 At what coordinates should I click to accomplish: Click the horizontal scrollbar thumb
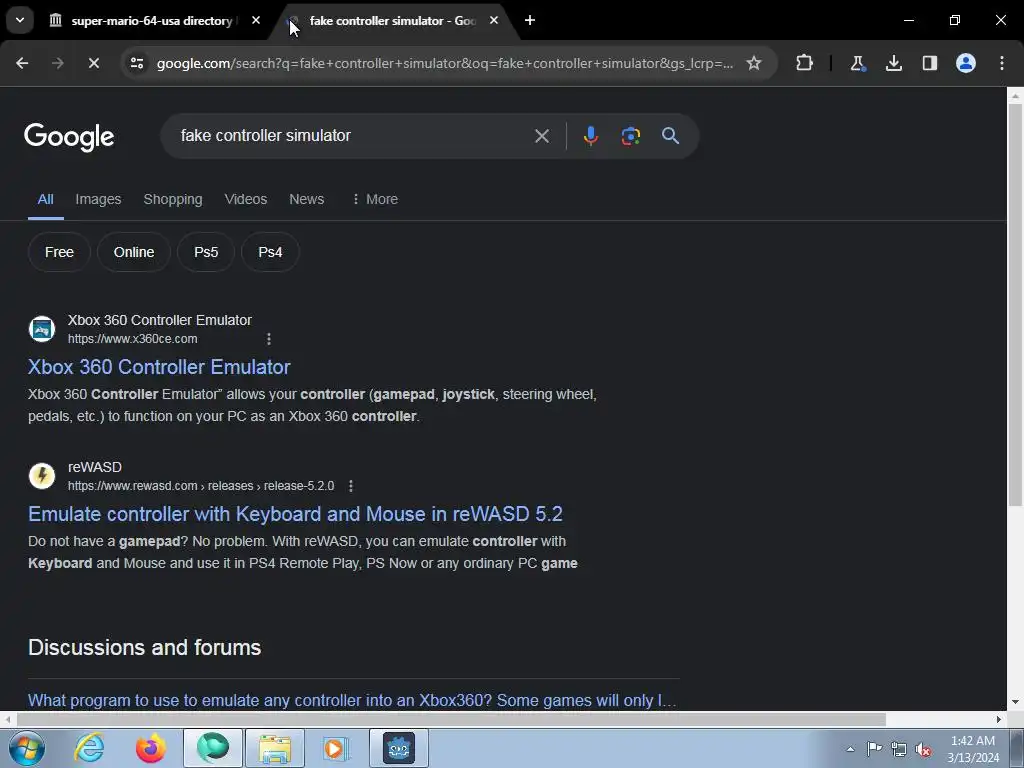pyautogui.click(x=451, y=719)
